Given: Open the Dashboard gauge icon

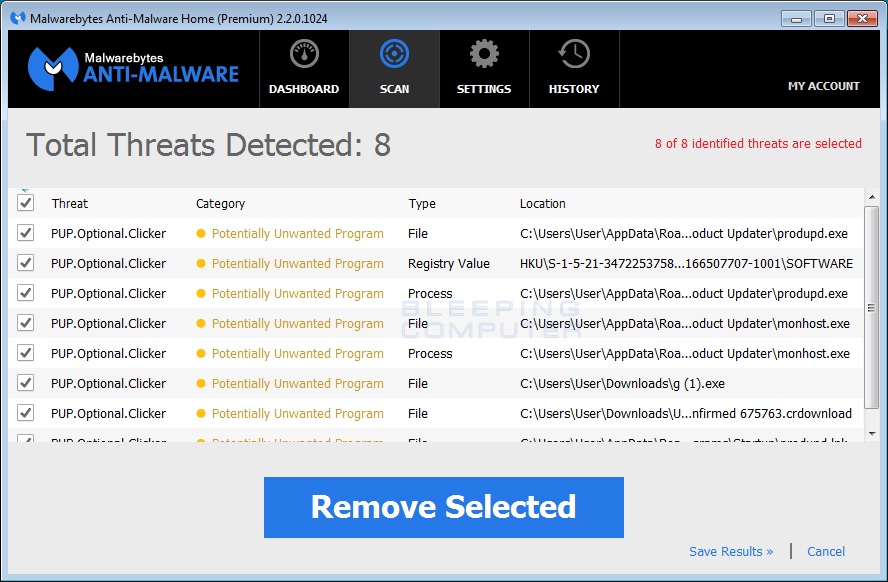Looking at the screenshot, I should click(x=303, y=53).
